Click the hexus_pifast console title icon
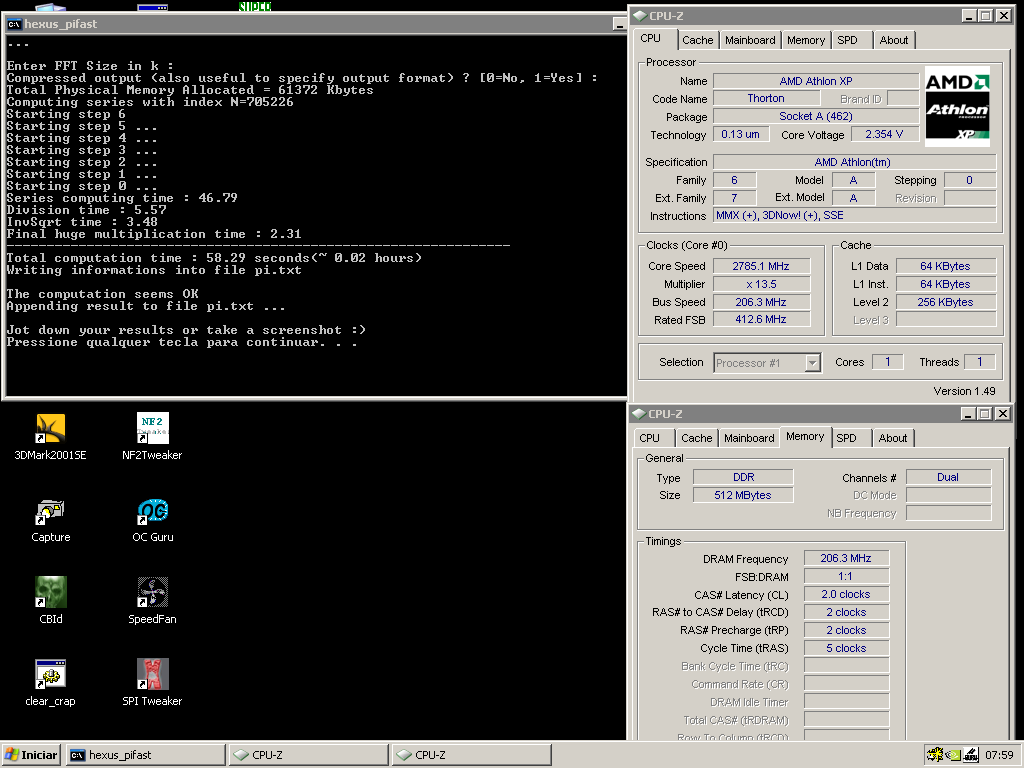1024x768 pixels. pos(14,24)
